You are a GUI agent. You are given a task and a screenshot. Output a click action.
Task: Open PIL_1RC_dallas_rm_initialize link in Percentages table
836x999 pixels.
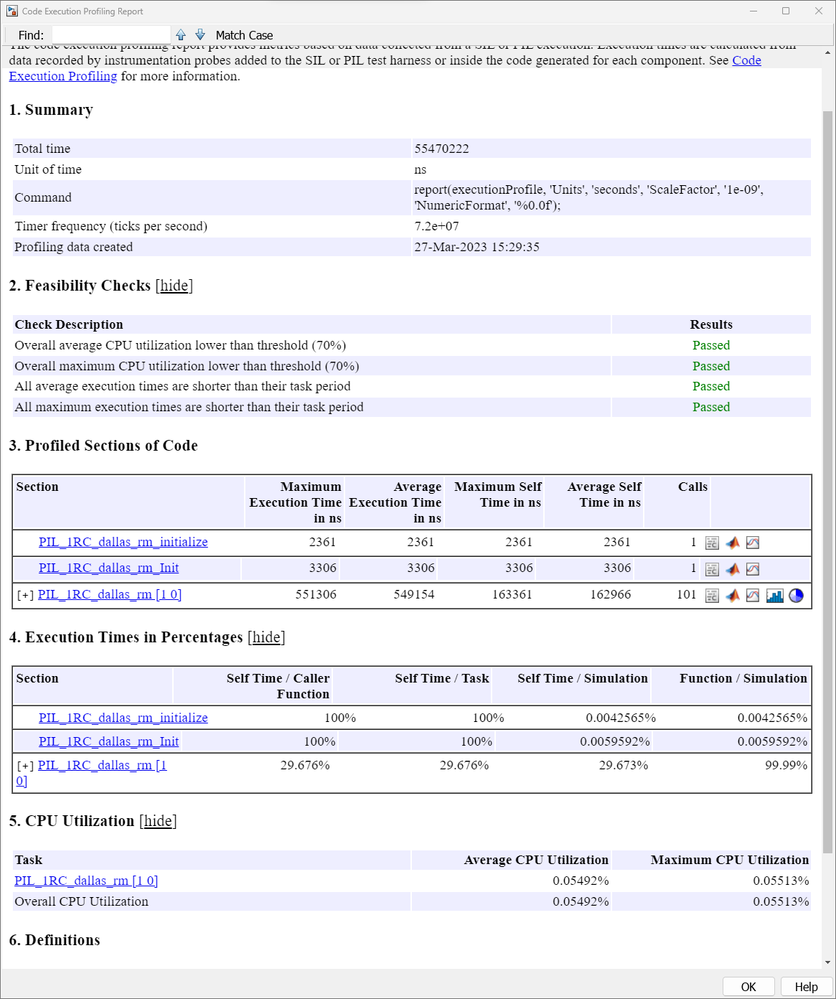[x=123, y=718]
